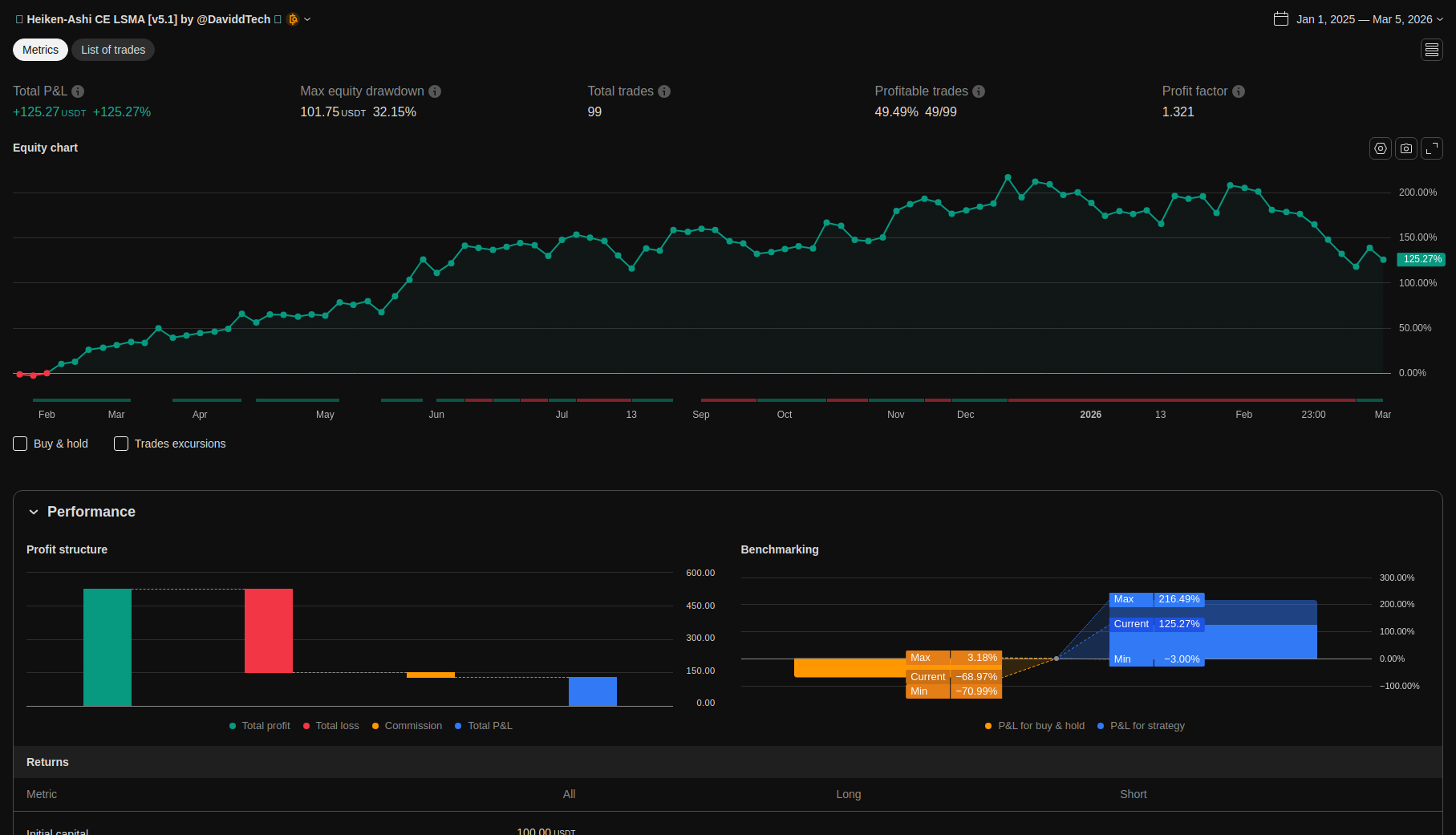1456x835 pixels.
Task: Enable the Buy & hold checkbox
Action: click(21, 444)
